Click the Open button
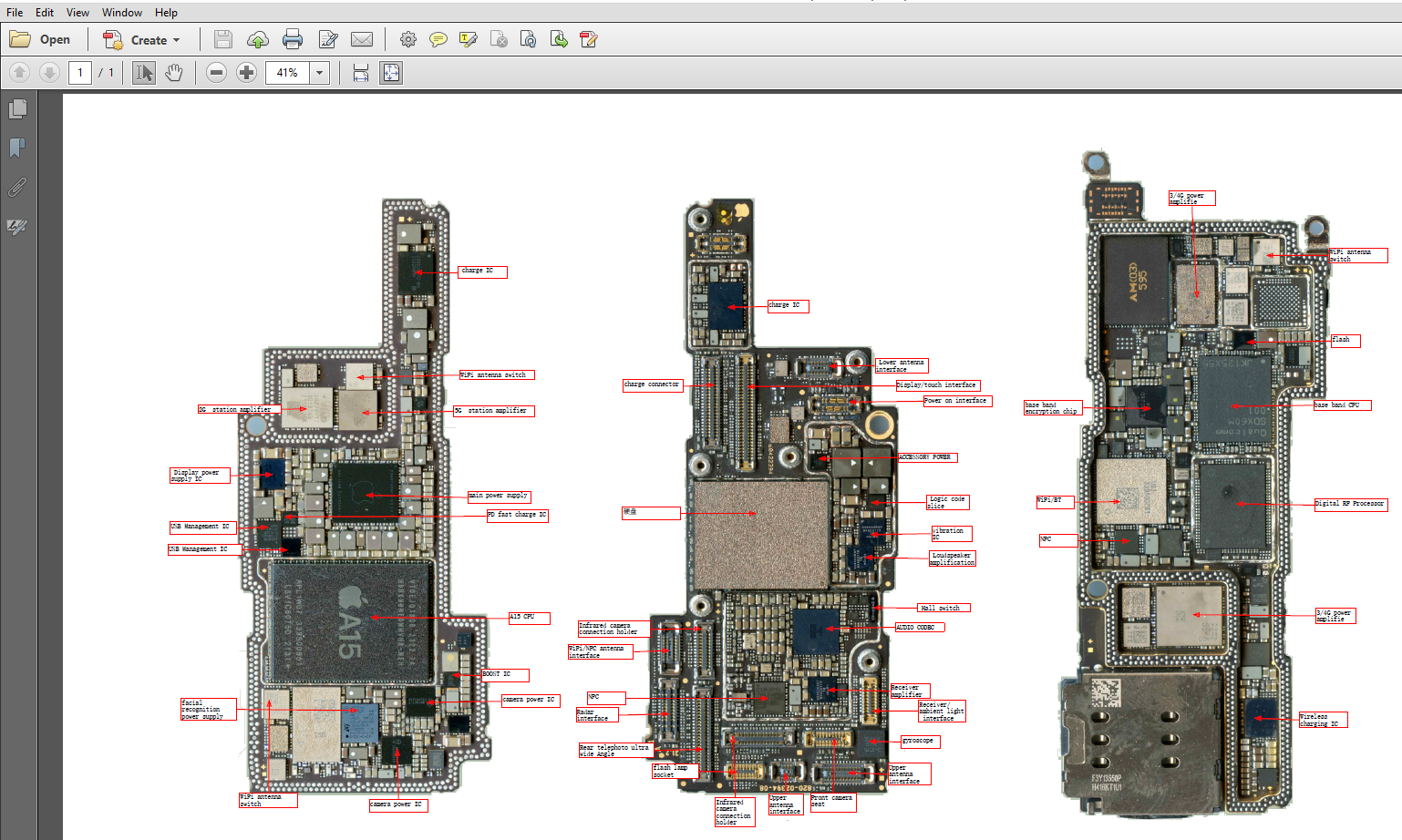This screenshot has width=1402, height=840. [40, 39]
